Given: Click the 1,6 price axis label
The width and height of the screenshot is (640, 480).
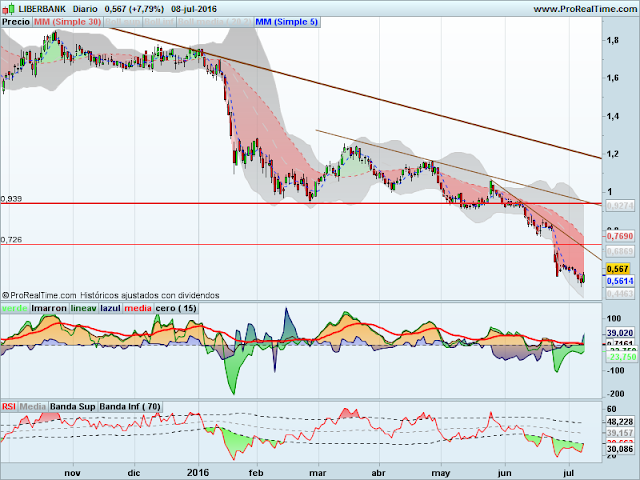Looking at the screenshot, I should [x=613, y=78].
